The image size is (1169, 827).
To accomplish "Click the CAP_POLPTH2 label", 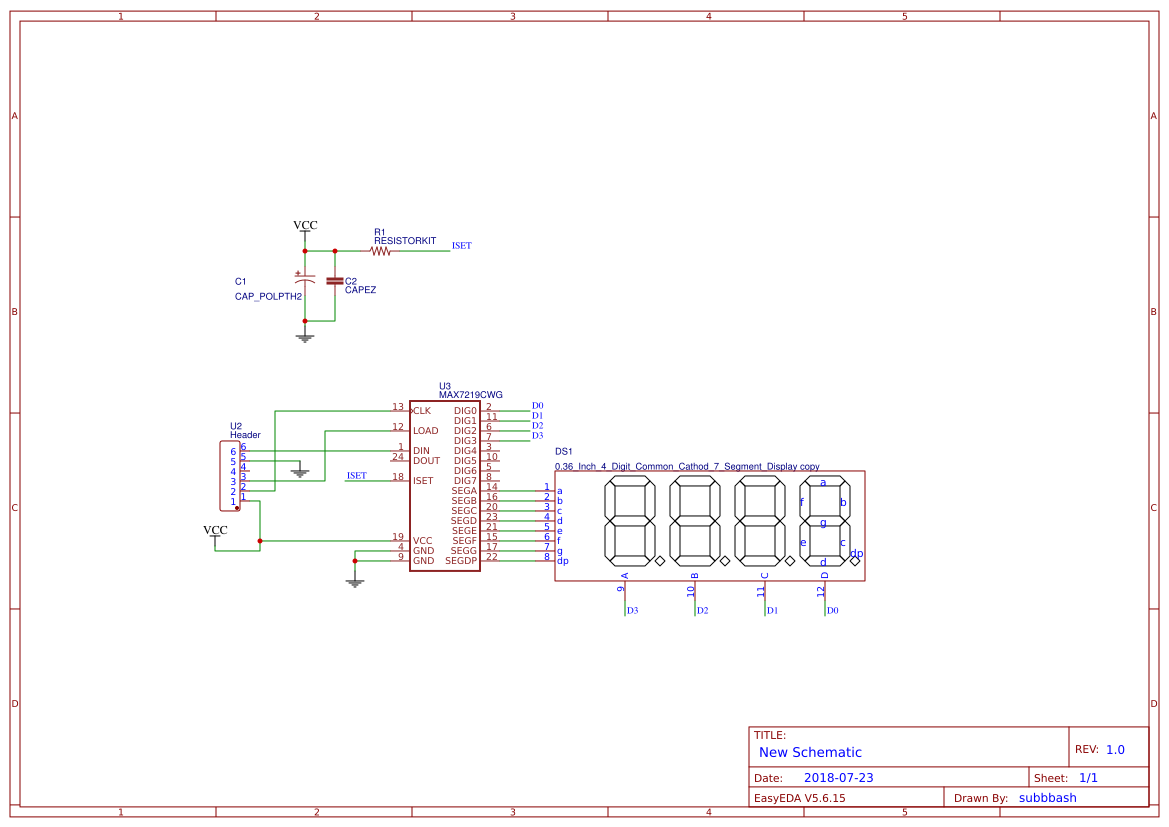I will pos(268,297).
